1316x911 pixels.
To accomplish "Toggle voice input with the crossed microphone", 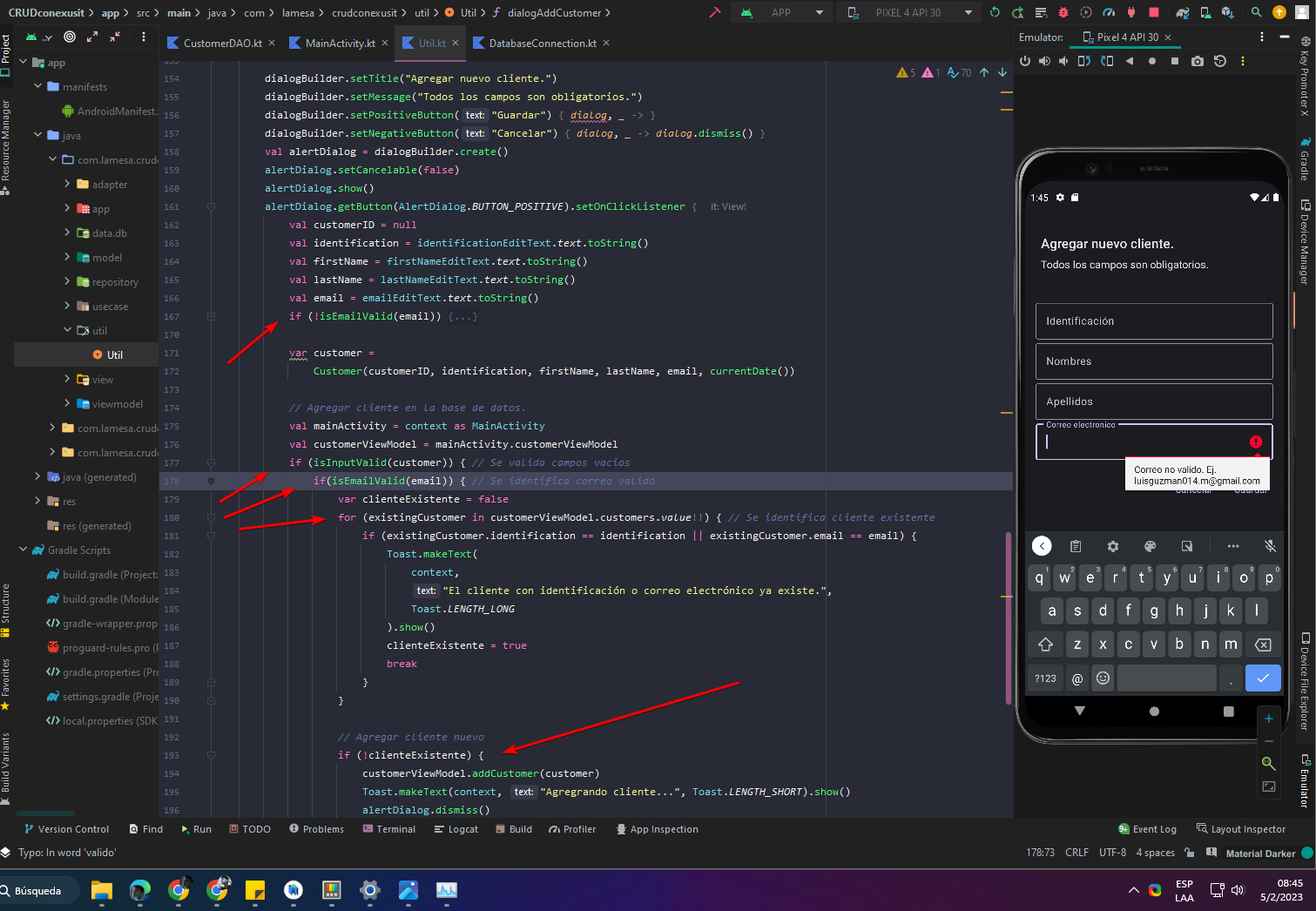I will [x=1271, y=546].
